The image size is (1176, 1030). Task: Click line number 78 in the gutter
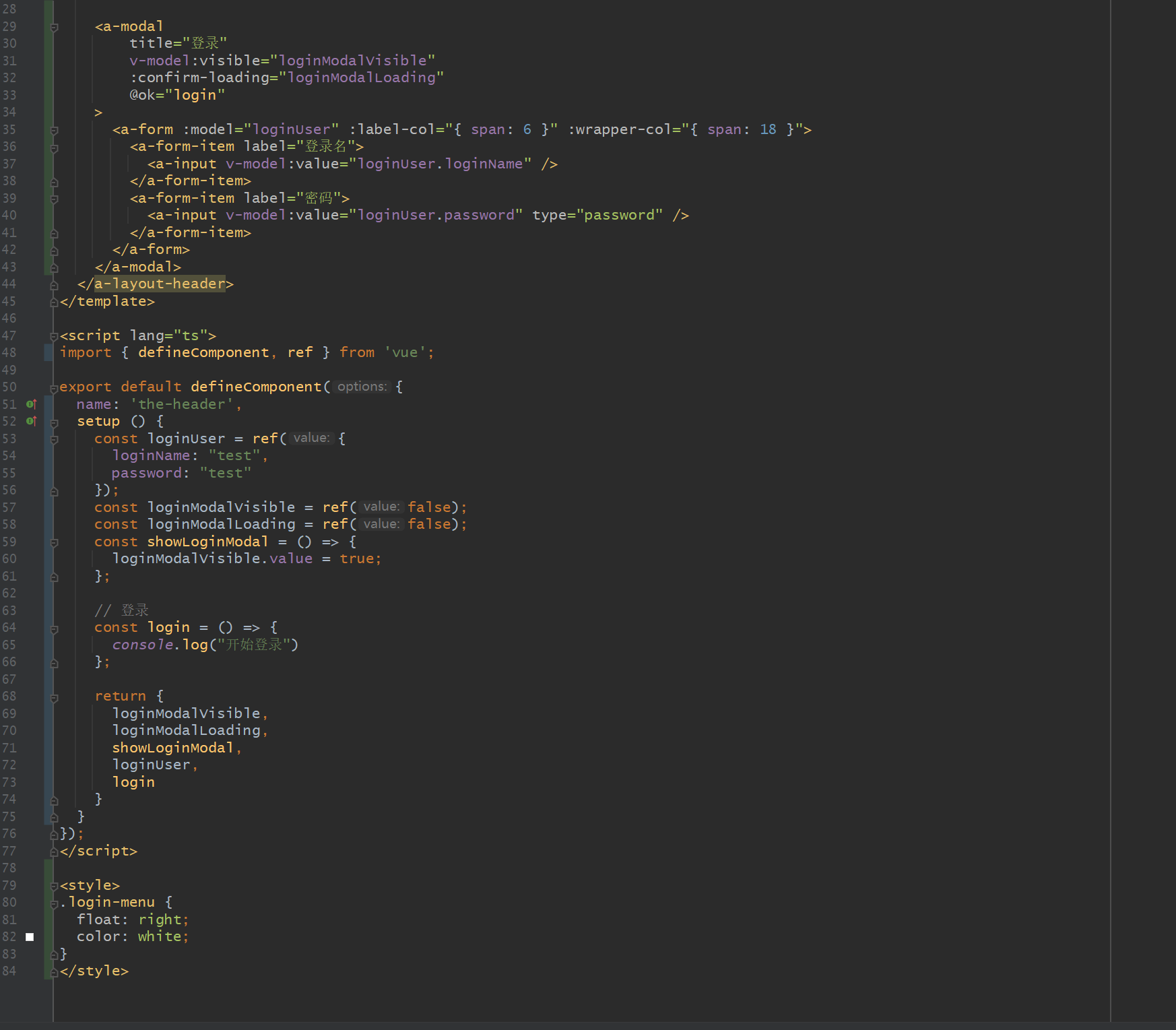(9, 868)
